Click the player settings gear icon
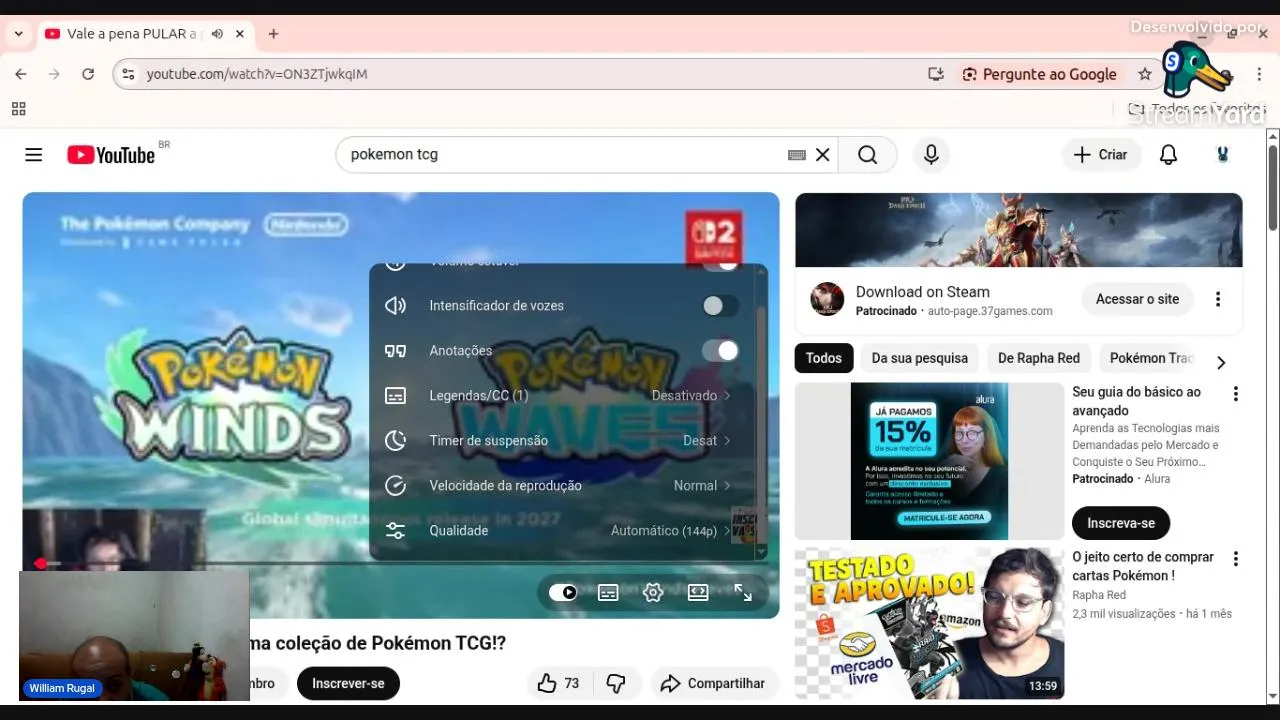The height and width of the screenshot is (720, 1280). click(x=653, y=592)
